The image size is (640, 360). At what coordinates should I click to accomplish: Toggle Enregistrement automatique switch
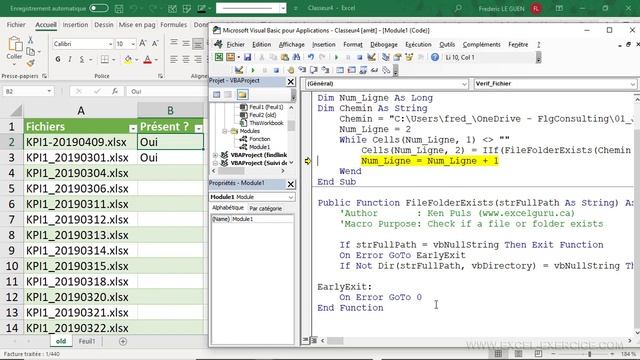pos(99,8)
